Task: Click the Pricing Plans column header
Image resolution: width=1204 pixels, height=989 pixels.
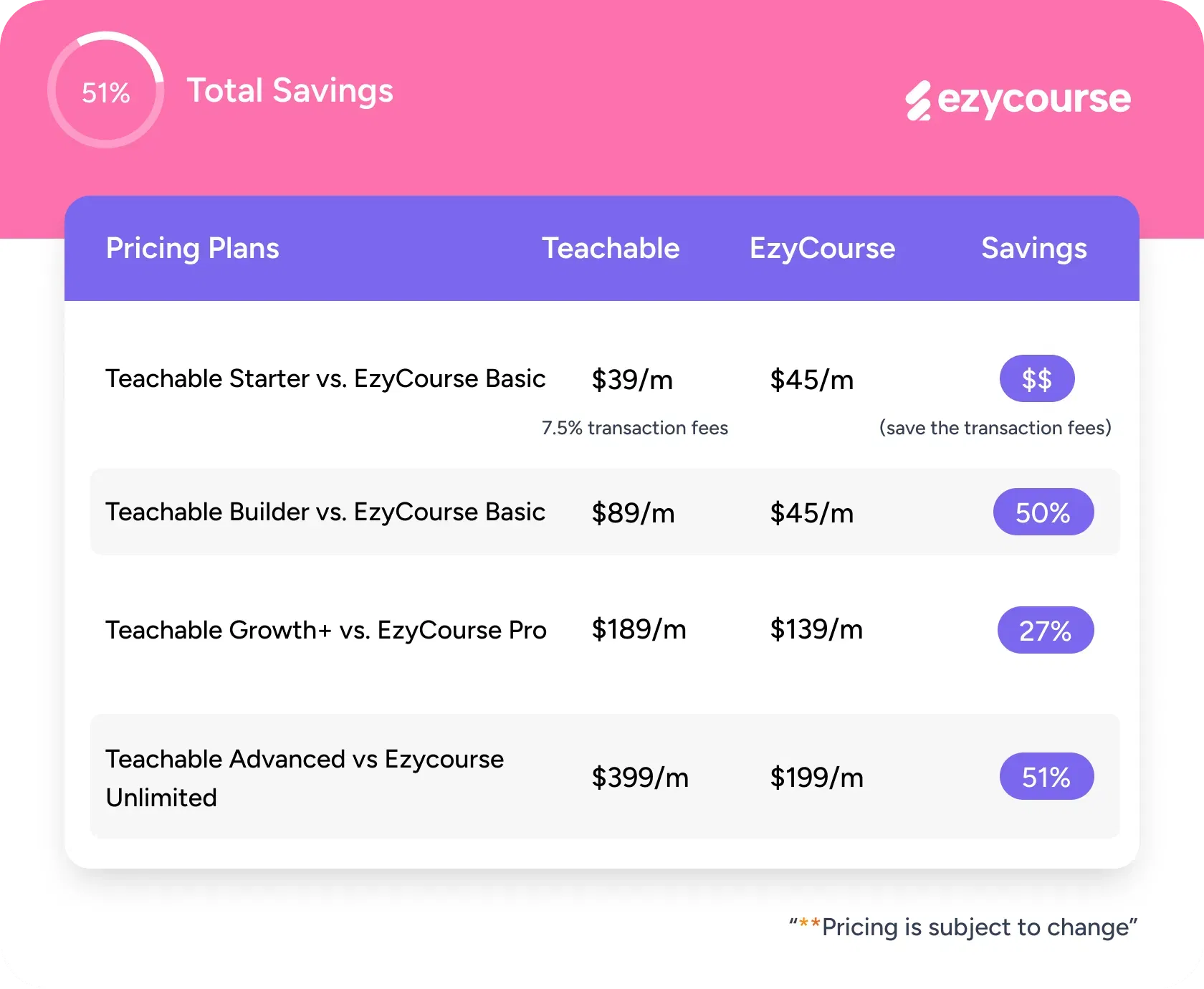Action: click(x=193, y=249)
